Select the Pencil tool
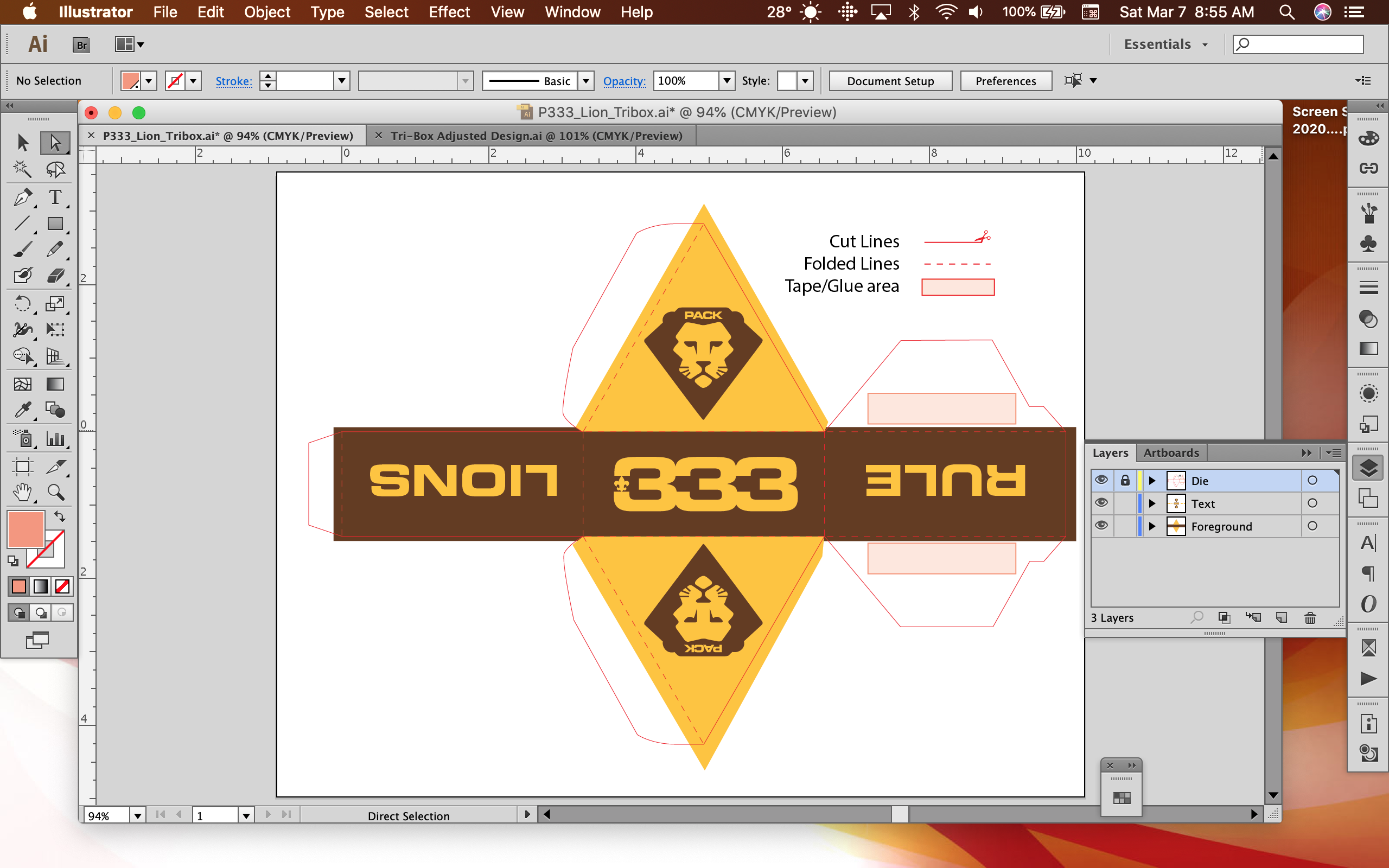The height and width of the screenshot is (868, 1389). coord(55,250)
